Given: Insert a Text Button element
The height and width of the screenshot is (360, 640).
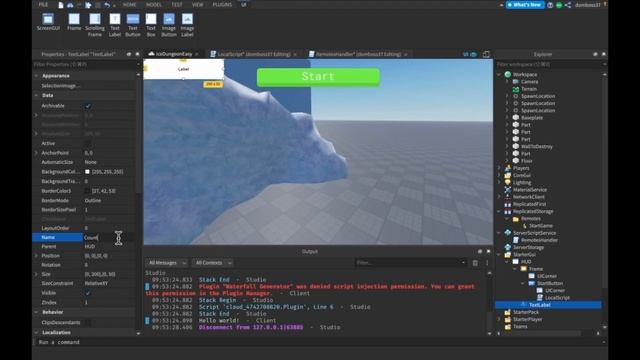Looking at the screenshot, I should (x=133, y=25).
